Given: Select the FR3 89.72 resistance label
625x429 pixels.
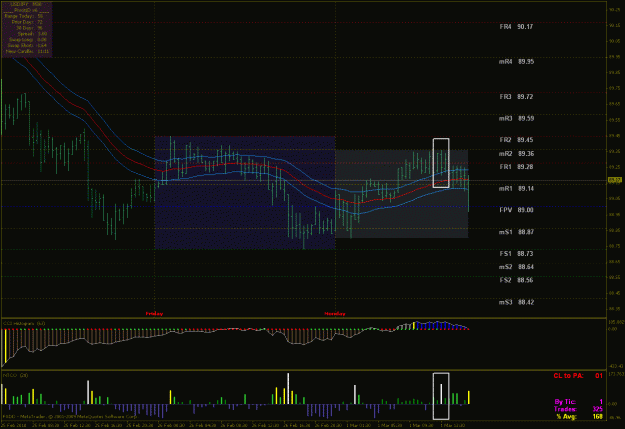Looking at the screenshot, I should pos(516,97).
